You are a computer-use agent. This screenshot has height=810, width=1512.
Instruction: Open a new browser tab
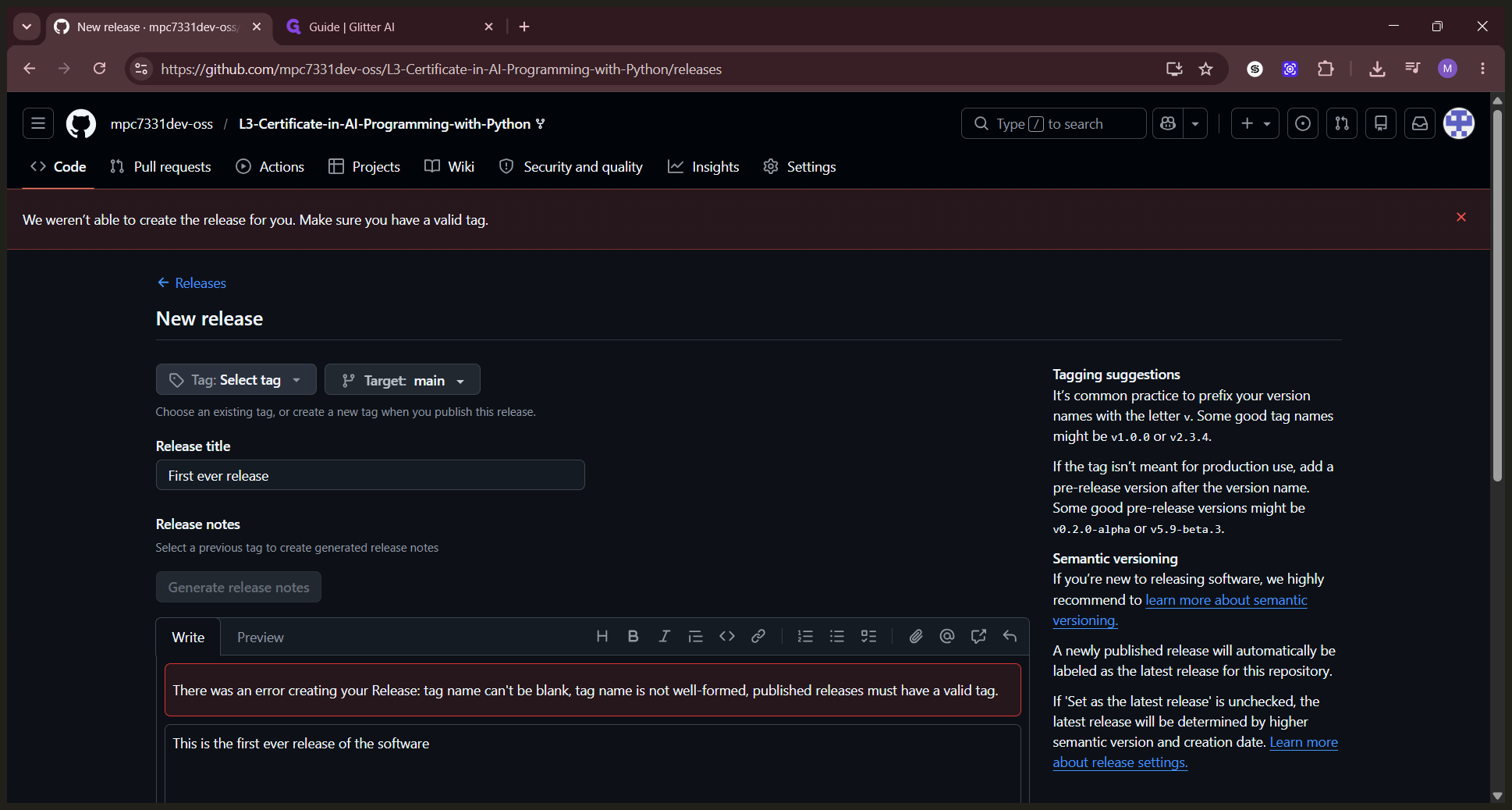click(x=524, y=27)
